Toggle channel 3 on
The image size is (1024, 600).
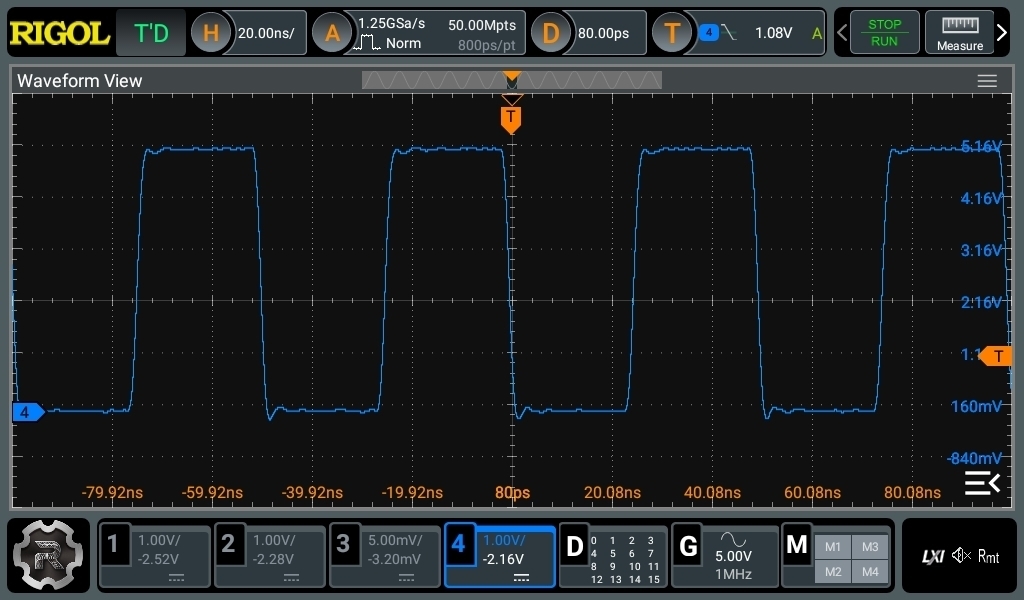(343, 544)
